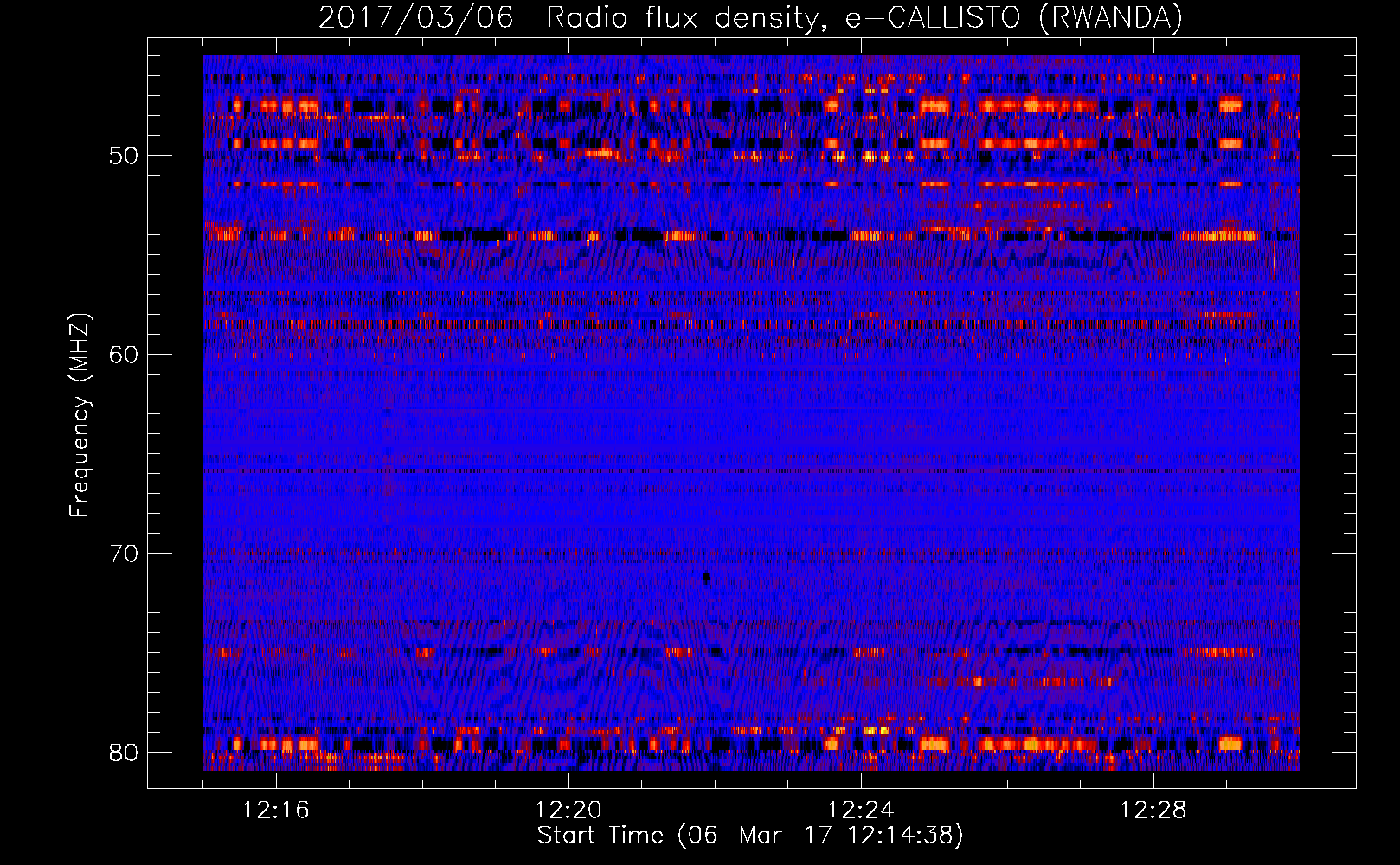Screen dimensions: 1400x865
Task: Click the time tick label '12:24'
Action: [x=861, y=811]
